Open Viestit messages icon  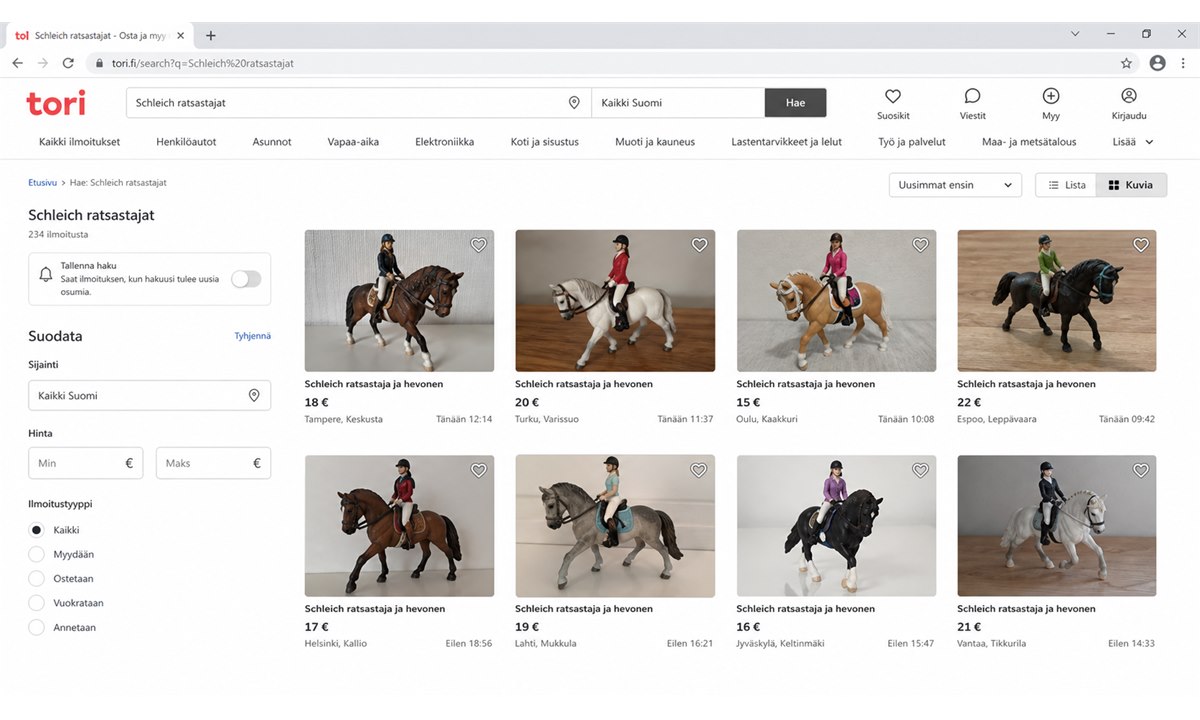pos(972,96)
